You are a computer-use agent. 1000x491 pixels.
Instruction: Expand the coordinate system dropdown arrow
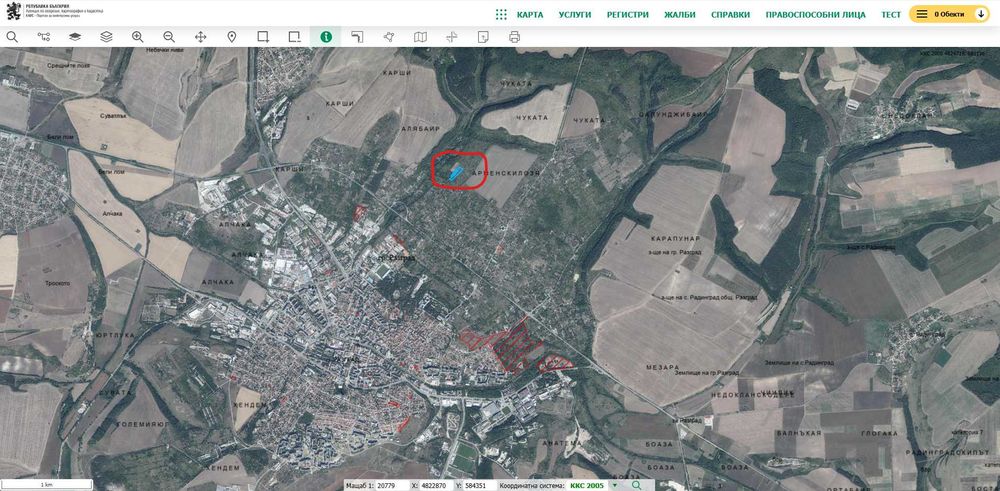pos(615,485)
